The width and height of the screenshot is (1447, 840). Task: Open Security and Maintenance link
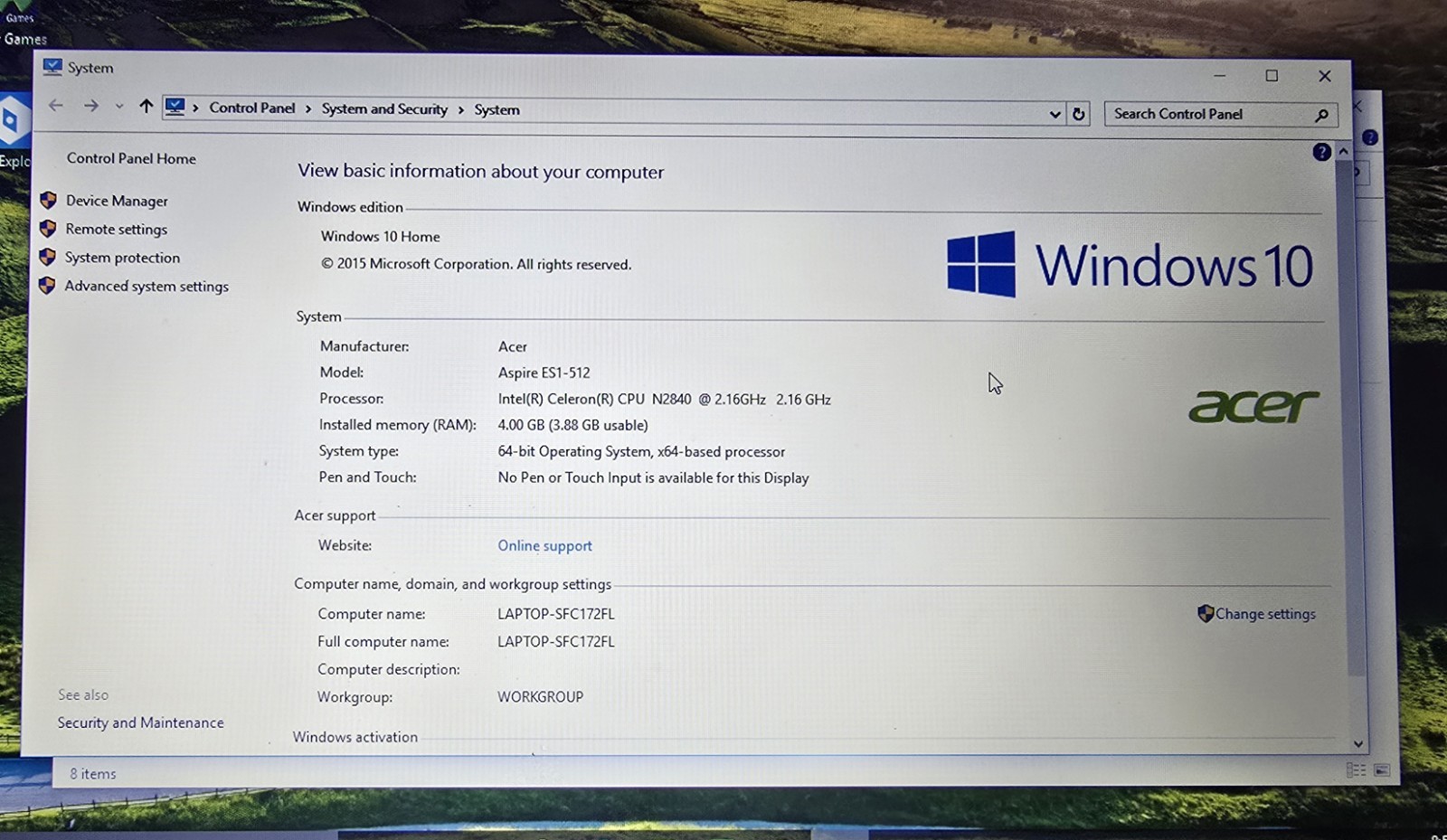point(140,722)
